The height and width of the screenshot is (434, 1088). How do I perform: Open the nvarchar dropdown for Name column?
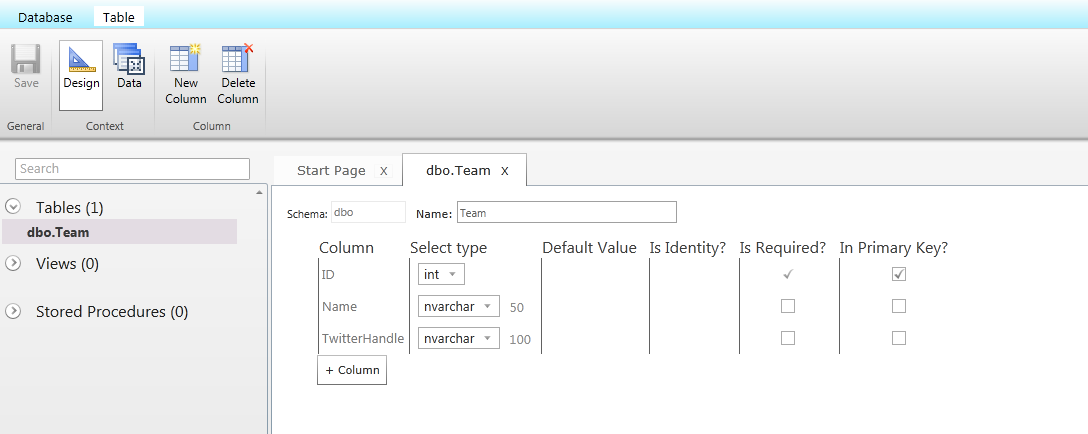point(459,306)
